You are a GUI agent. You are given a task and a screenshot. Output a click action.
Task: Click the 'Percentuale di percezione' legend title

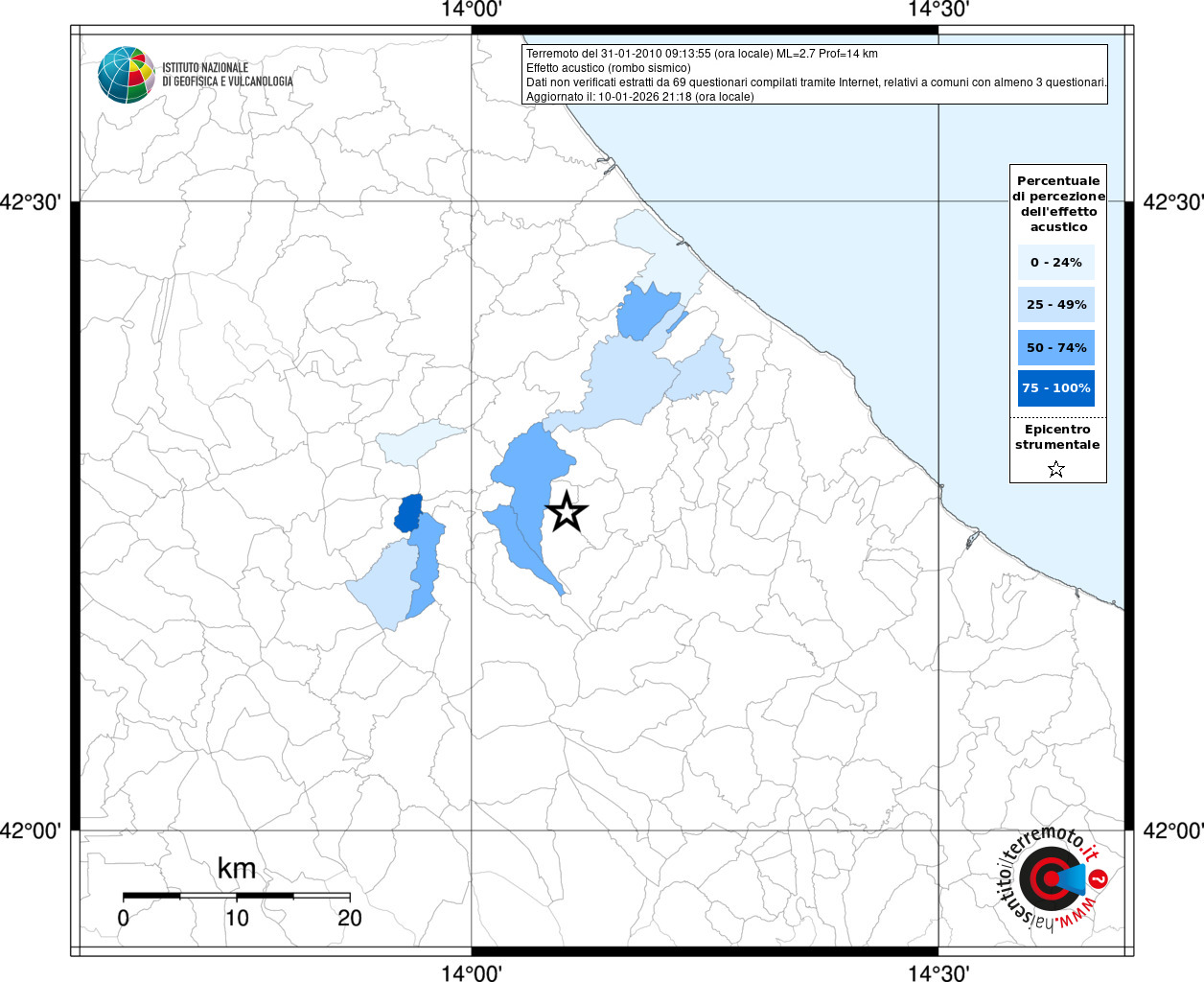click(x=1058, y=203)
